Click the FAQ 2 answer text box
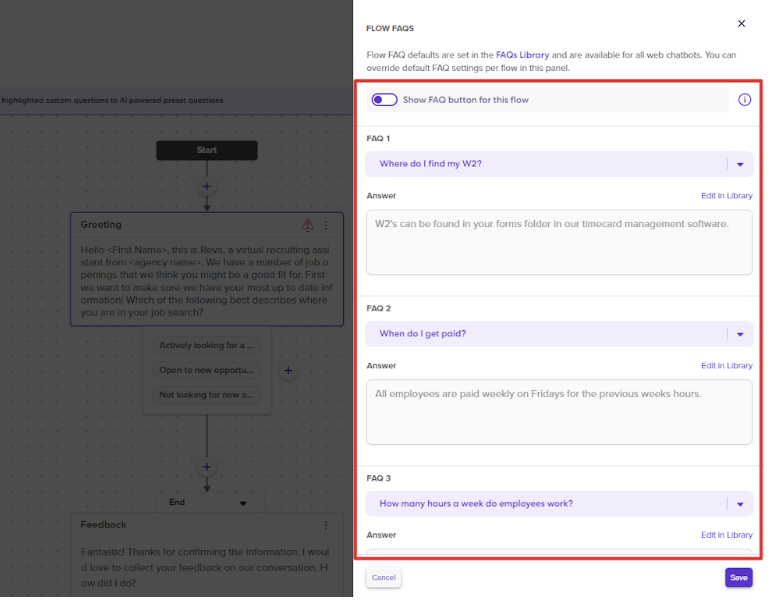780x606 pixels. click(559, 412)
